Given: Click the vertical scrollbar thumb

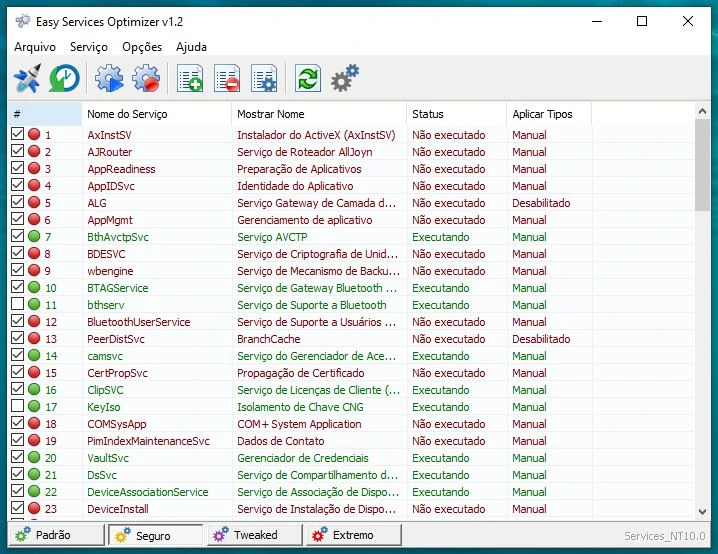Looking at the screenshot, I should coord(702,165).
